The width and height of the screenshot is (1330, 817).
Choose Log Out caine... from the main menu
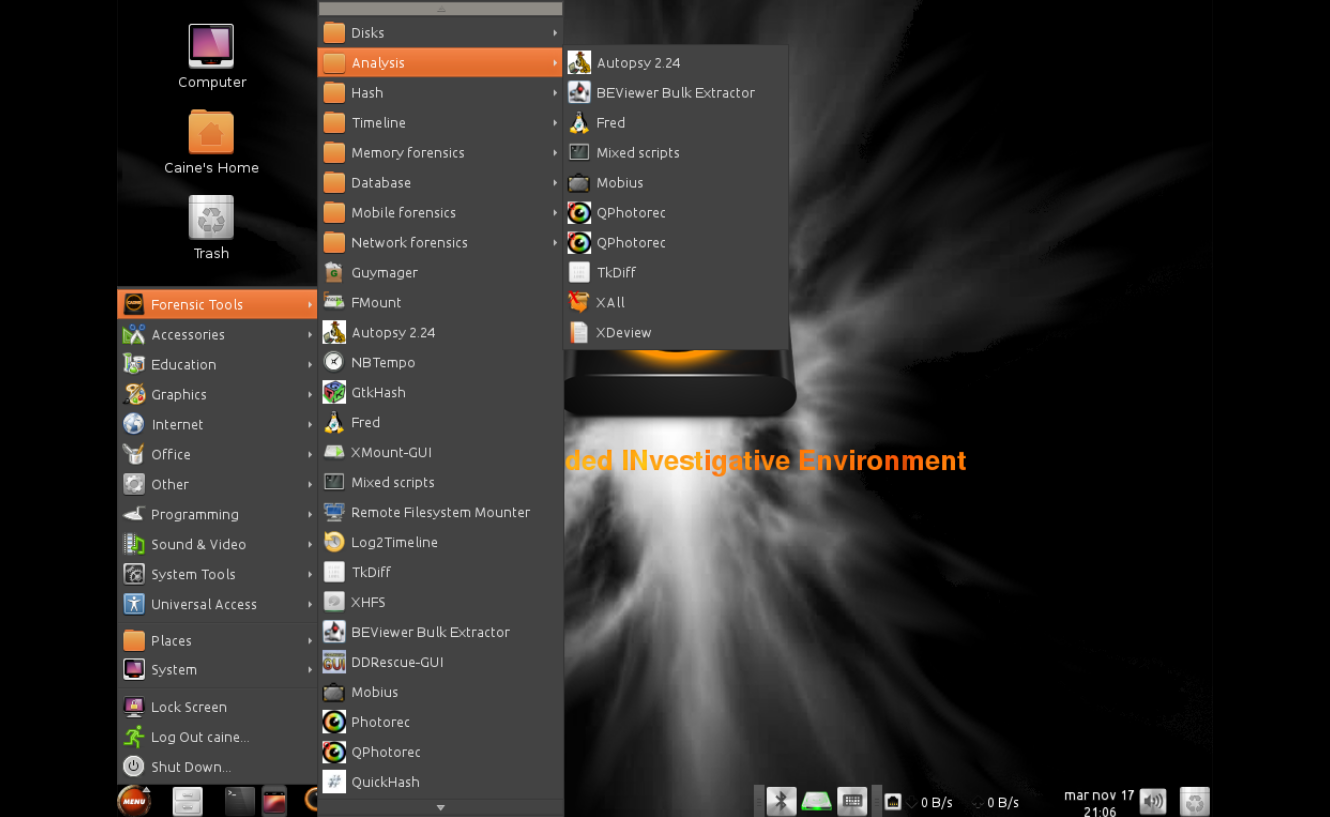coord(217,737)
